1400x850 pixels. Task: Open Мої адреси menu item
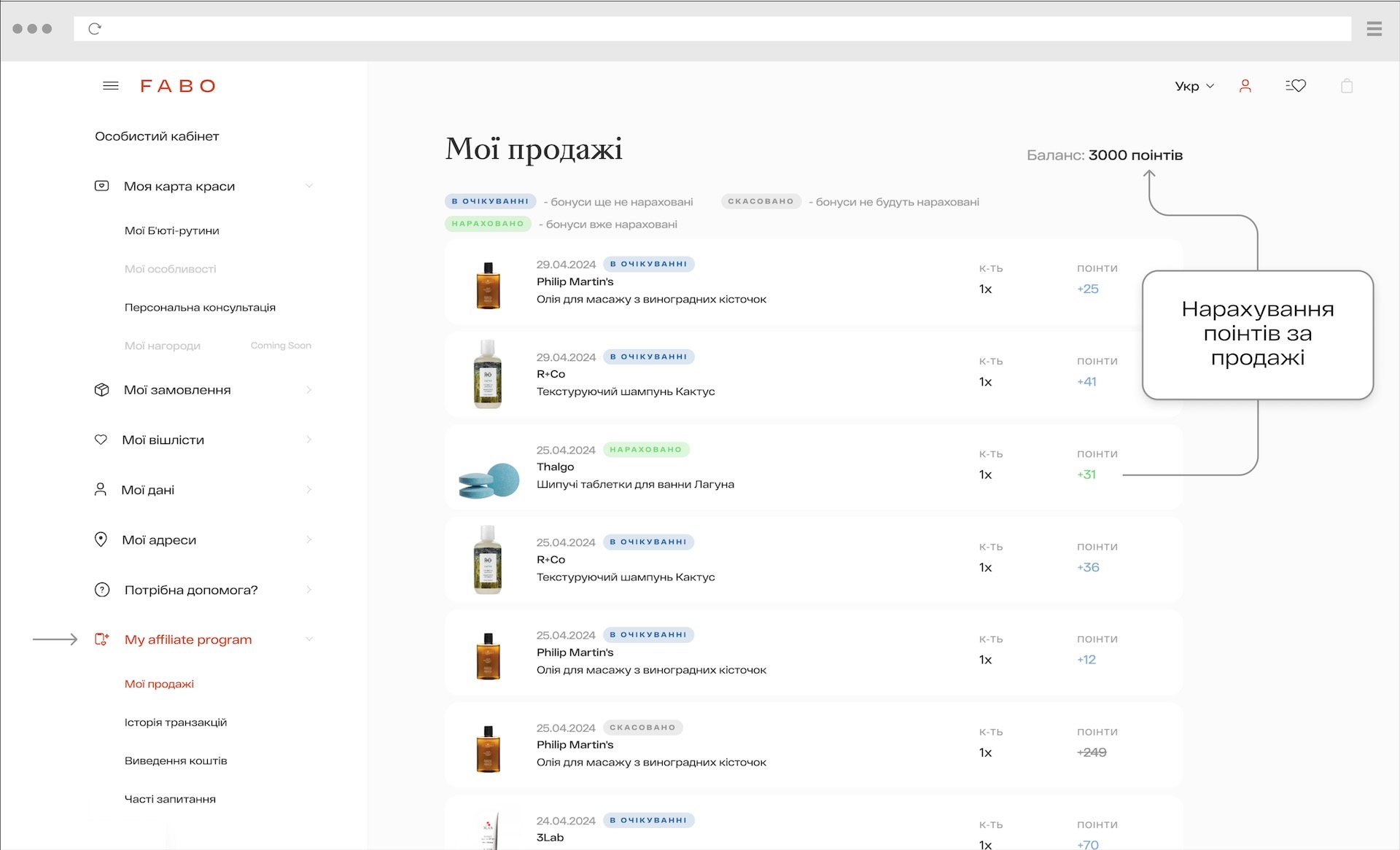click(159, 539)
